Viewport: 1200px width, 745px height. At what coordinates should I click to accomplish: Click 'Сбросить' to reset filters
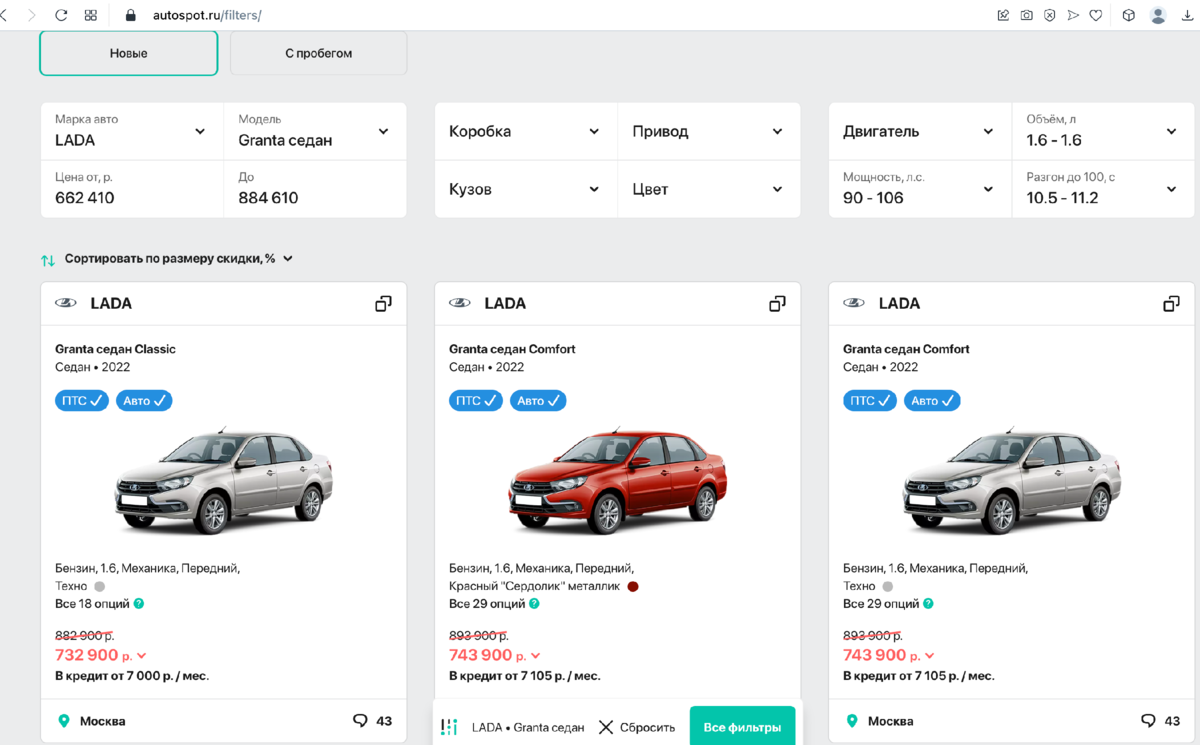(636, 727)
